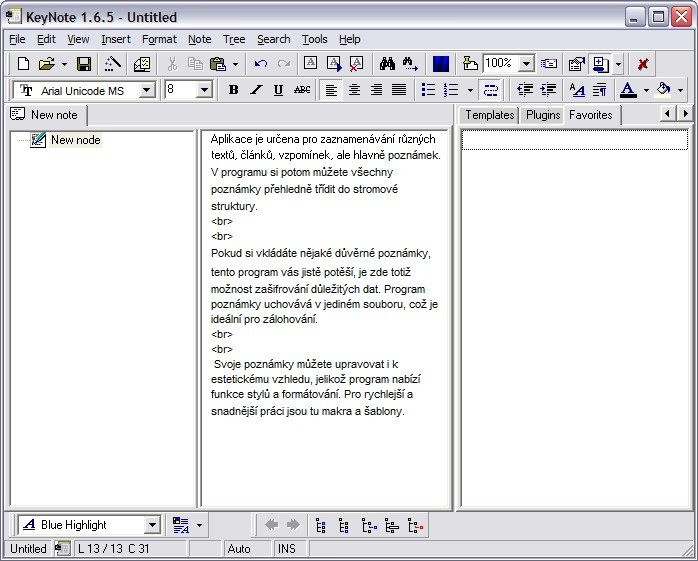Open the File menu
The width and height of the screenshot is (698, 561).
click(x=17, y=39)
